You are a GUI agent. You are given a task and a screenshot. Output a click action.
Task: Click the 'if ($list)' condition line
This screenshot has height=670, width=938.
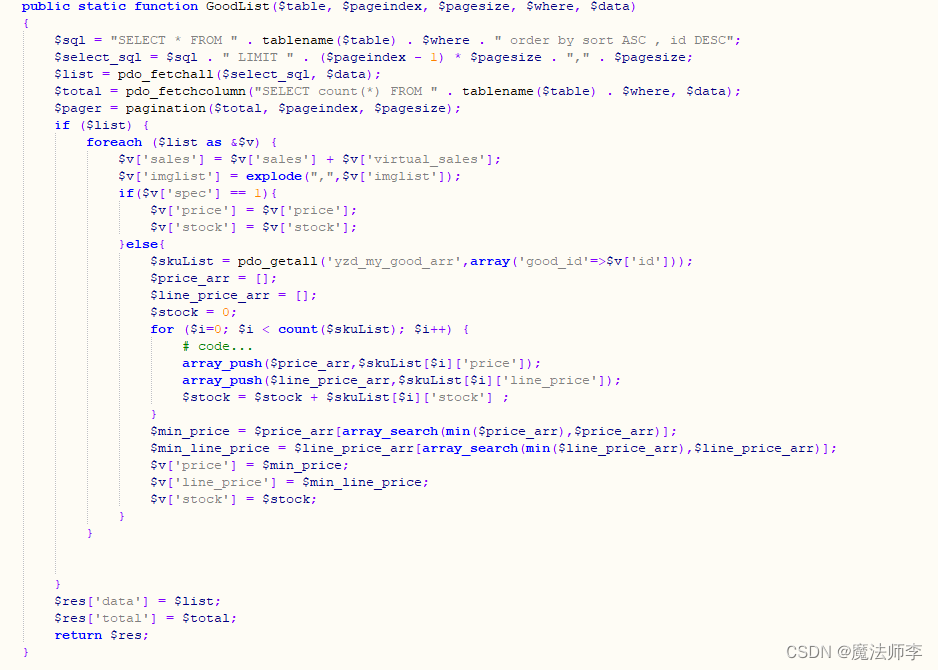tap(102, 126)
